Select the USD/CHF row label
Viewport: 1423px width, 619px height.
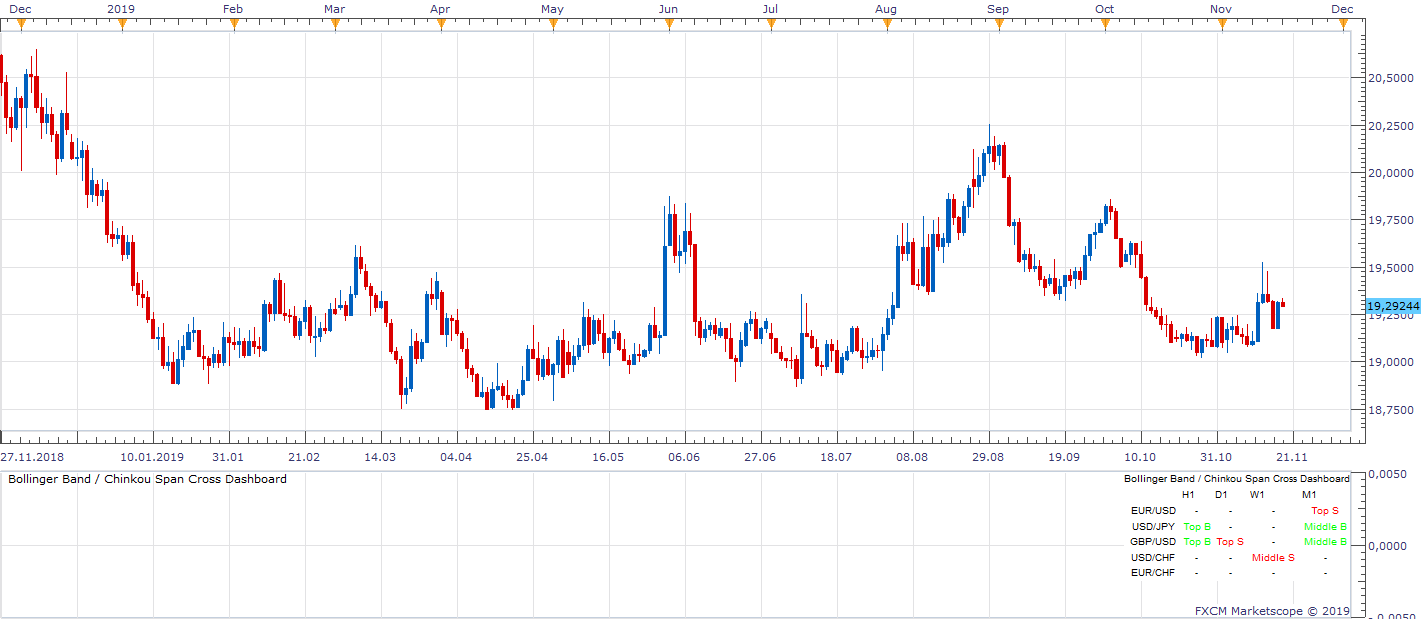[x=1153, y=557]
